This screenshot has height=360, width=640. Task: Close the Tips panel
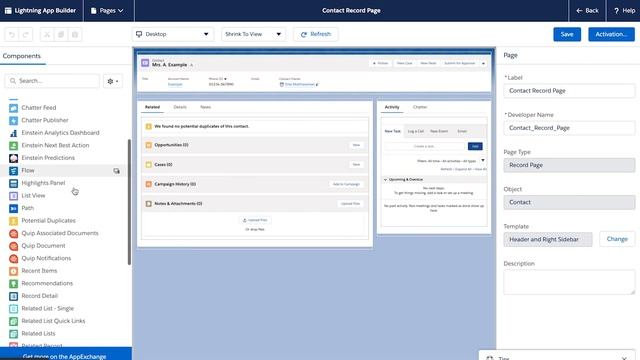coord(624,358)
